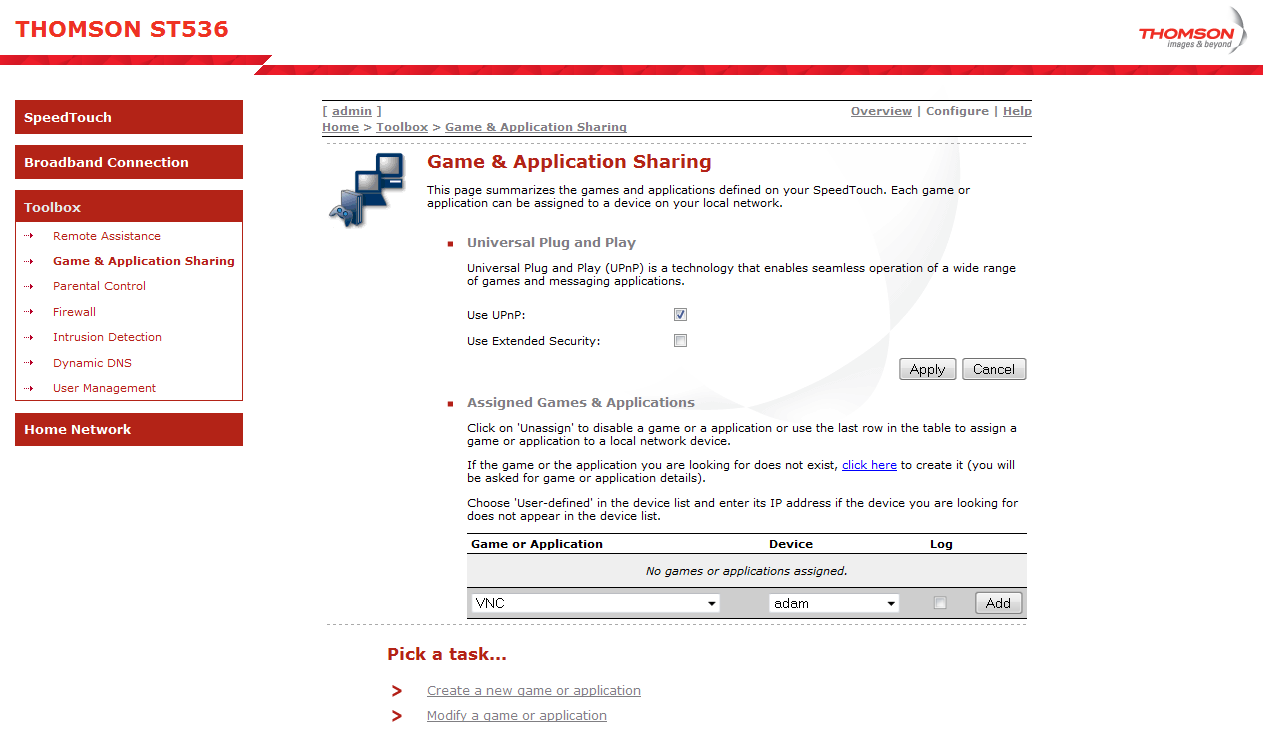
Task: Go to Toolbox in the breadcrumb
Action: [x=402, y=127]
